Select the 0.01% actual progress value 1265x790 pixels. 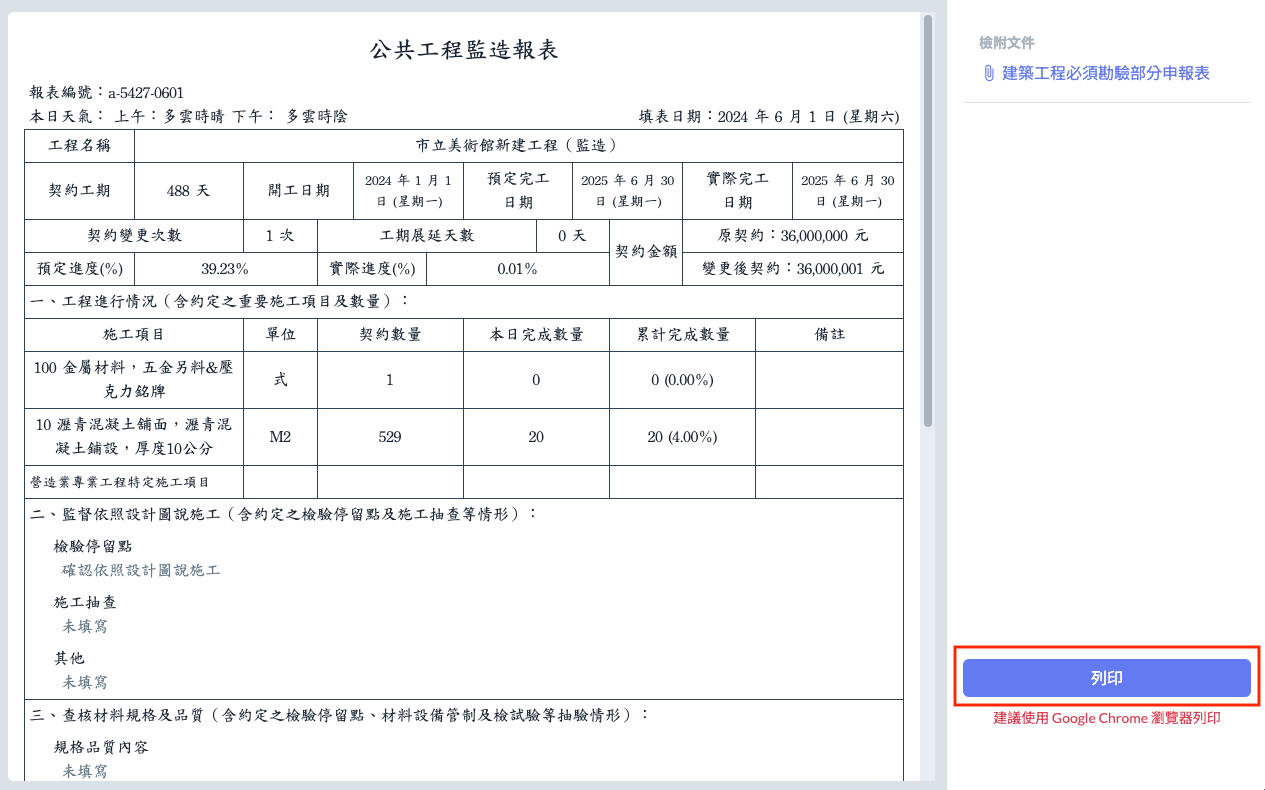517,269
